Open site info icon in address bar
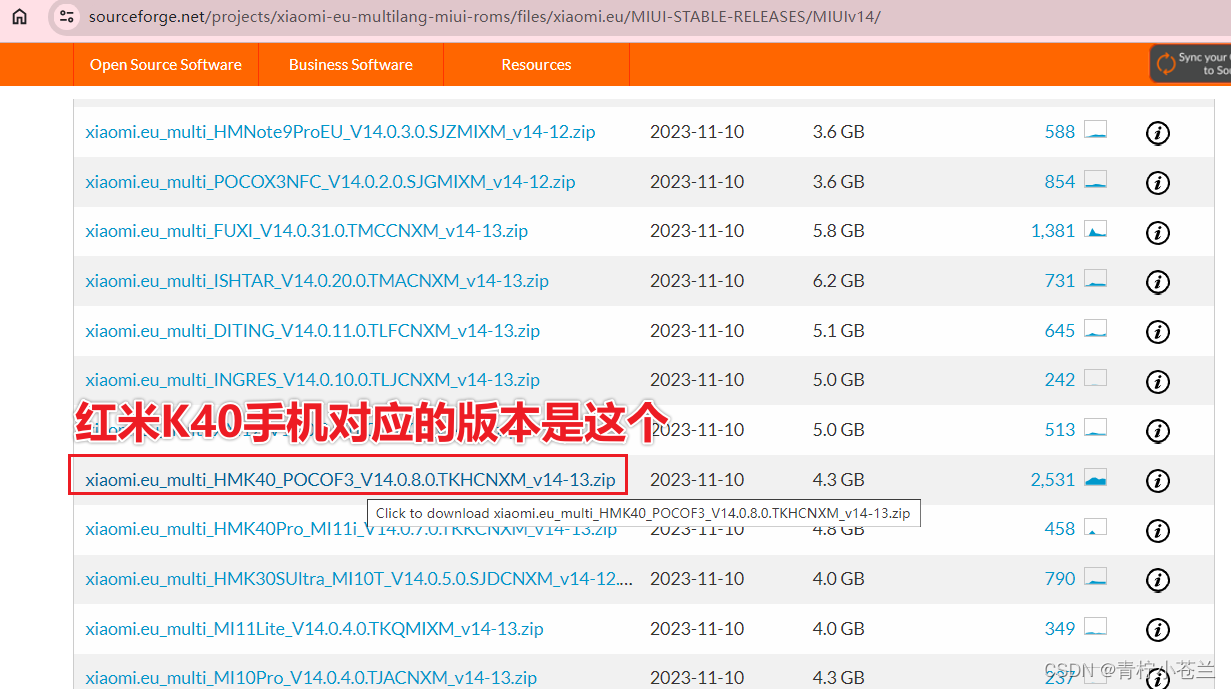Image resolution: width=1231 pixels, height=689 pixels. (66, 16)
